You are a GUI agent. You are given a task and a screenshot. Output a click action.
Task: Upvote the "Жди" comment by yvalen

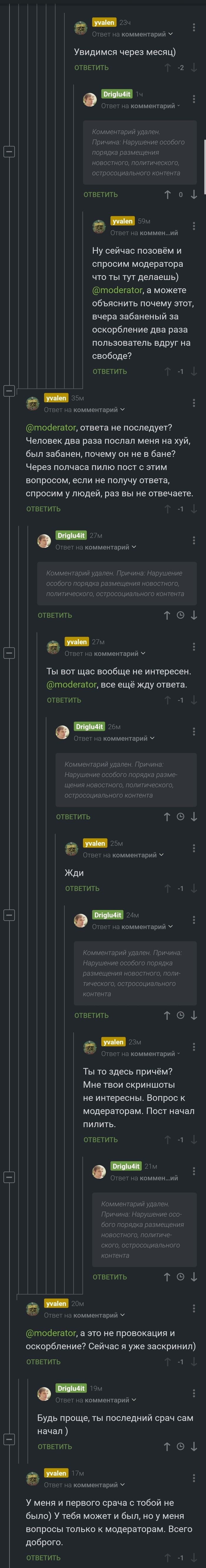coord(167,889)
